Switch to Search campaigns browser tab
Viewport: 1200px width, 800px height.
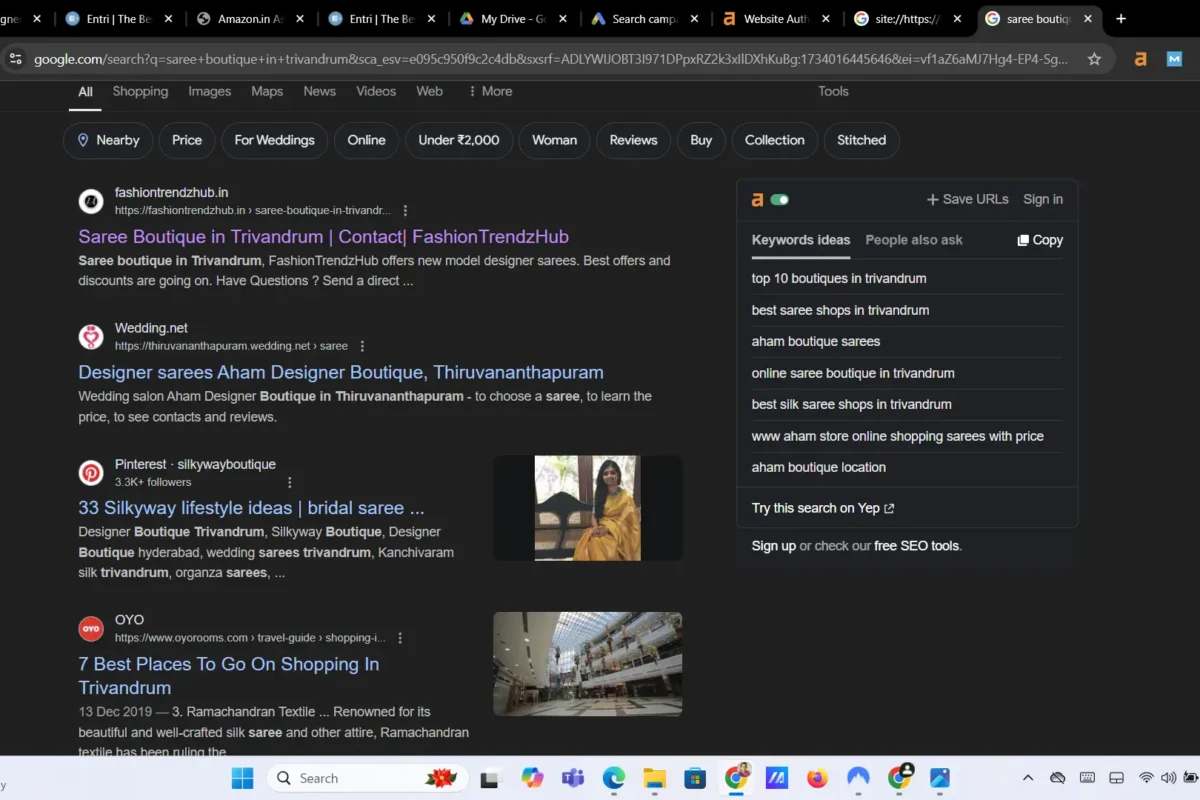click(644, 19)
